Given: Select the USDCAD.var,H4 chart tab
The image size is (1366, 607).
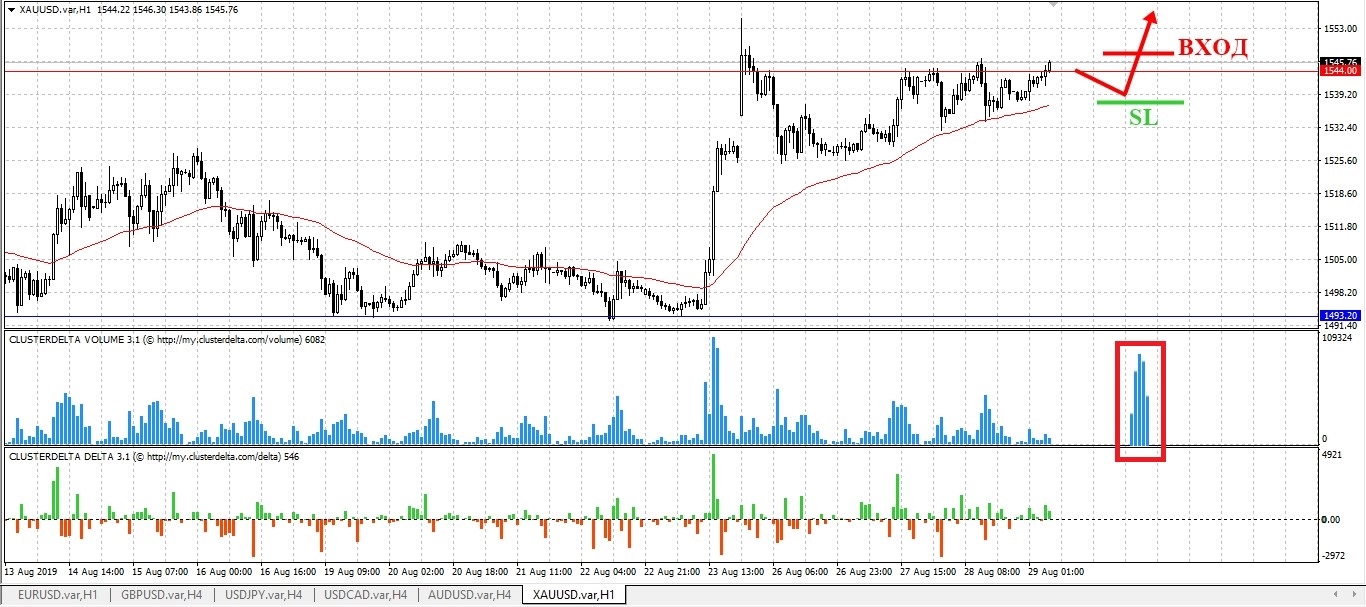Looking at the screenshot, I should [366, 595].
